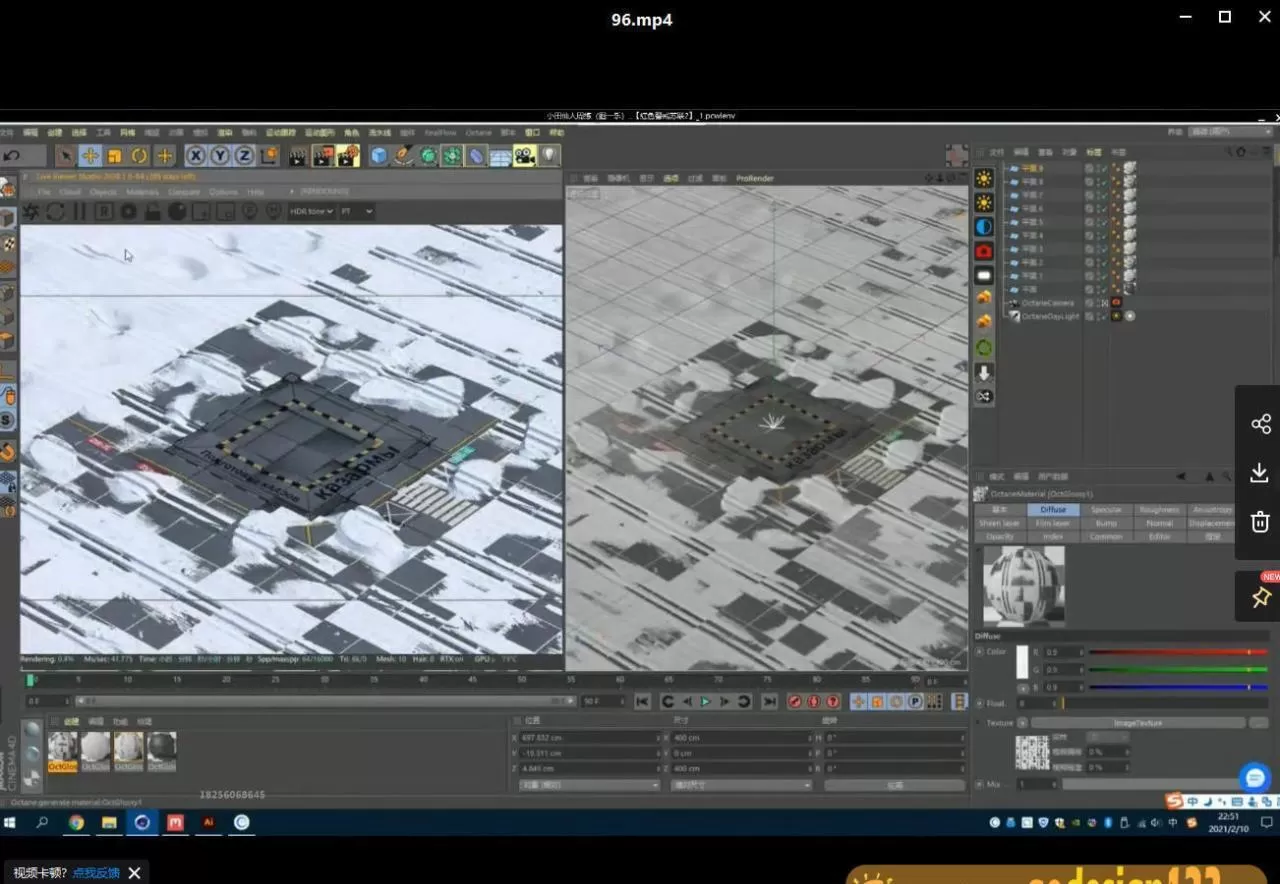The image size is (1280, 884).
Task: Open the Objects menu in Live Viewer
Action: [103, 192]
